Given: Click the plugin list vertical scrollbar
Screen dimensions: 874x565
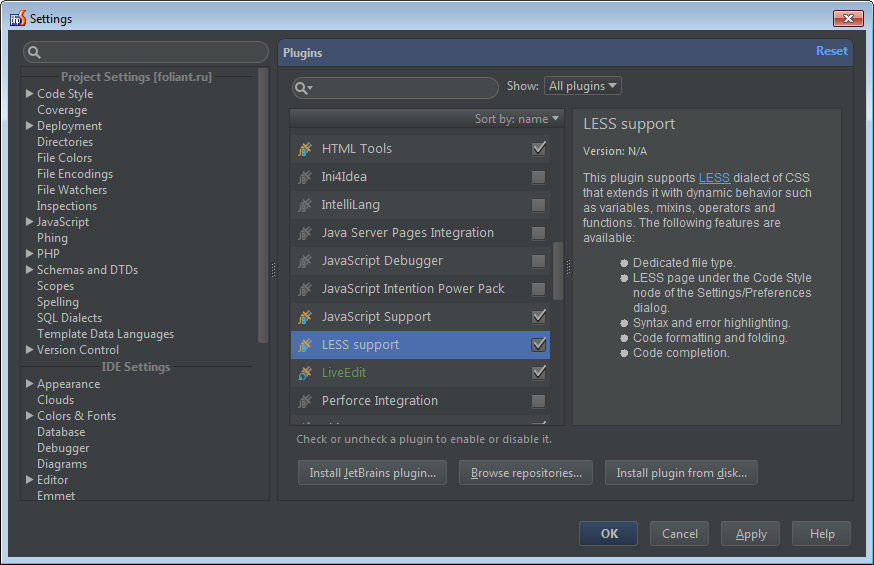Looking at the screenshot, I should (558, 270).
